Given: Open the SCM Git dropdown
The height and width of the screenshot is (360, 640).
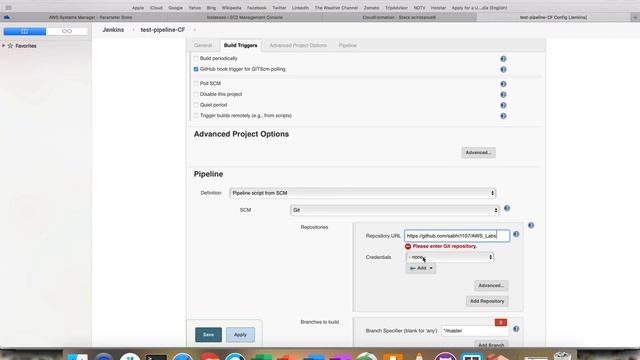Looking at the screenshot, I should (395, 210).
